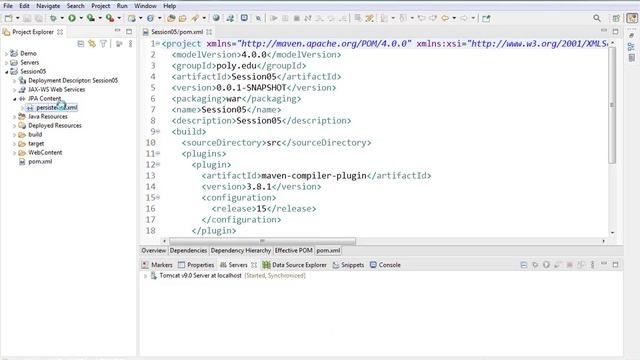Toggle Link with Editor in Project Explorer
The height and width of the screenshot is (360, 640).
pyautogui.click(x=92, y=44)
